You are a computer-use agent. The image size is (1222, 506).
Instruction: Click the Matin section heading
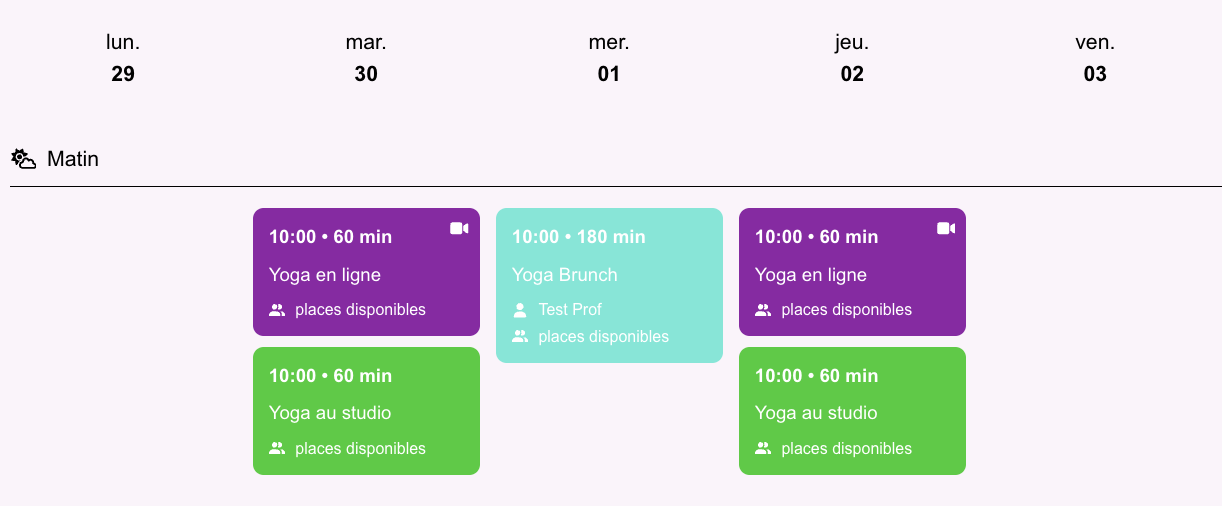pos(73,159)
